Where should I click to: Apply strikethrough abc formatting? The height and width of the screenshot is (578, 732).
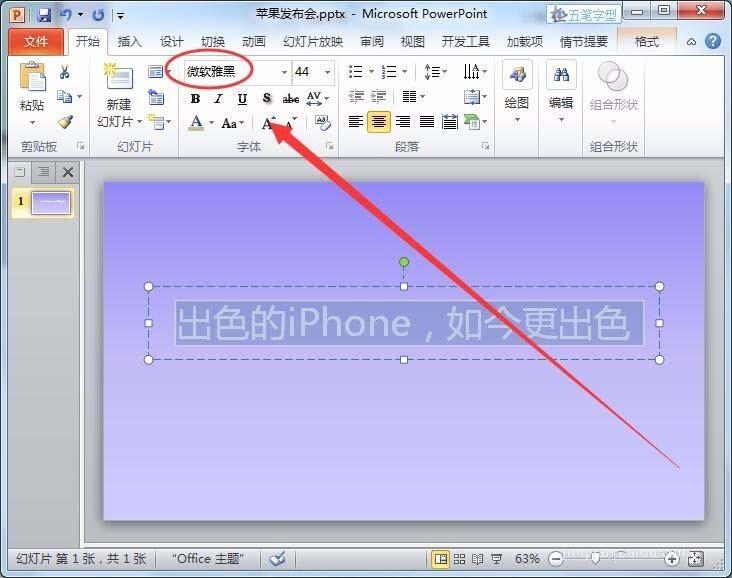[x=290, y=99]
